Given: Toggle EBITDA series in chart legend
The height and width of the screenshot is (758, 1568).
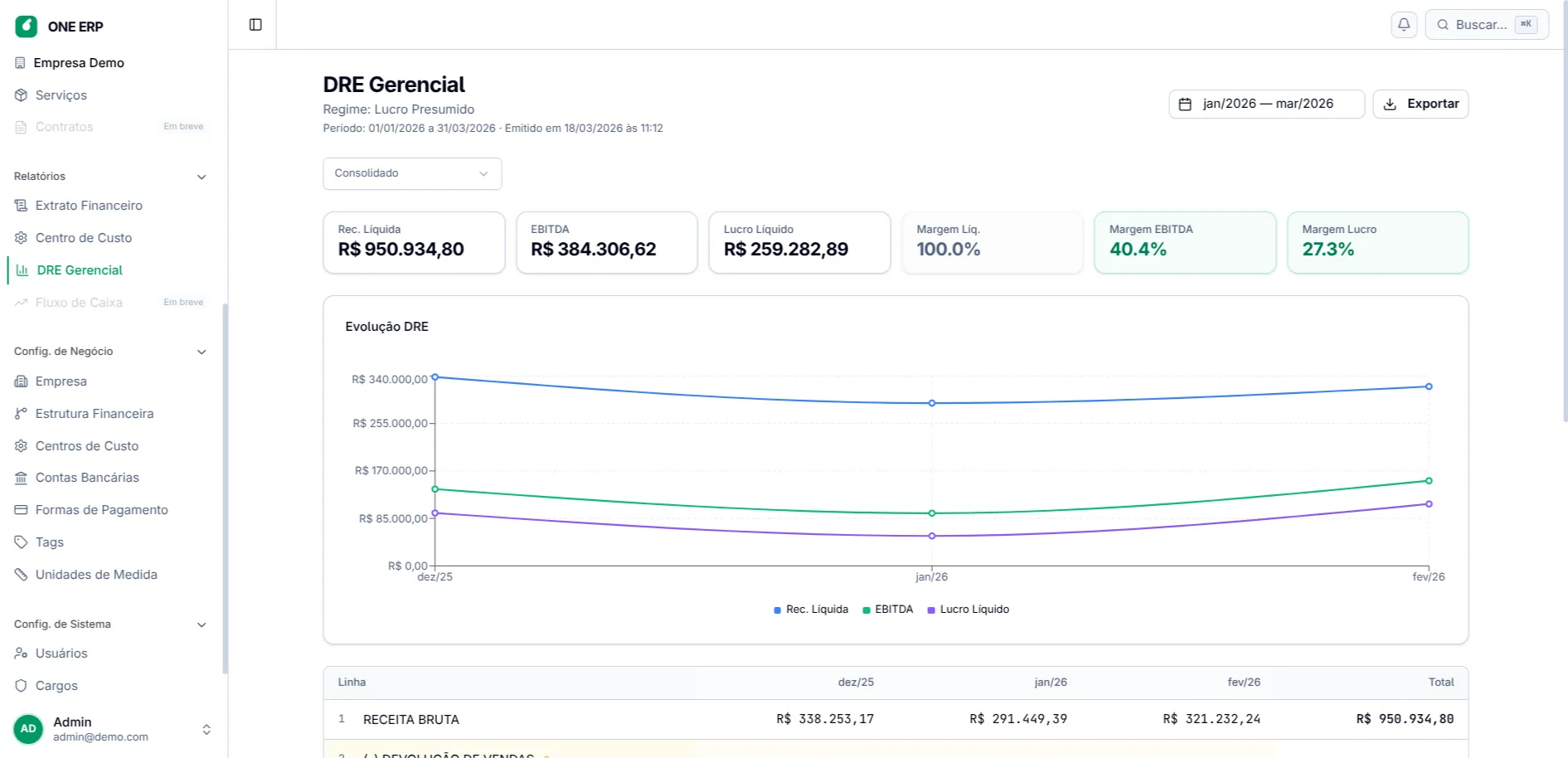Looking at the screenshot, I should [x=887, y=610].
